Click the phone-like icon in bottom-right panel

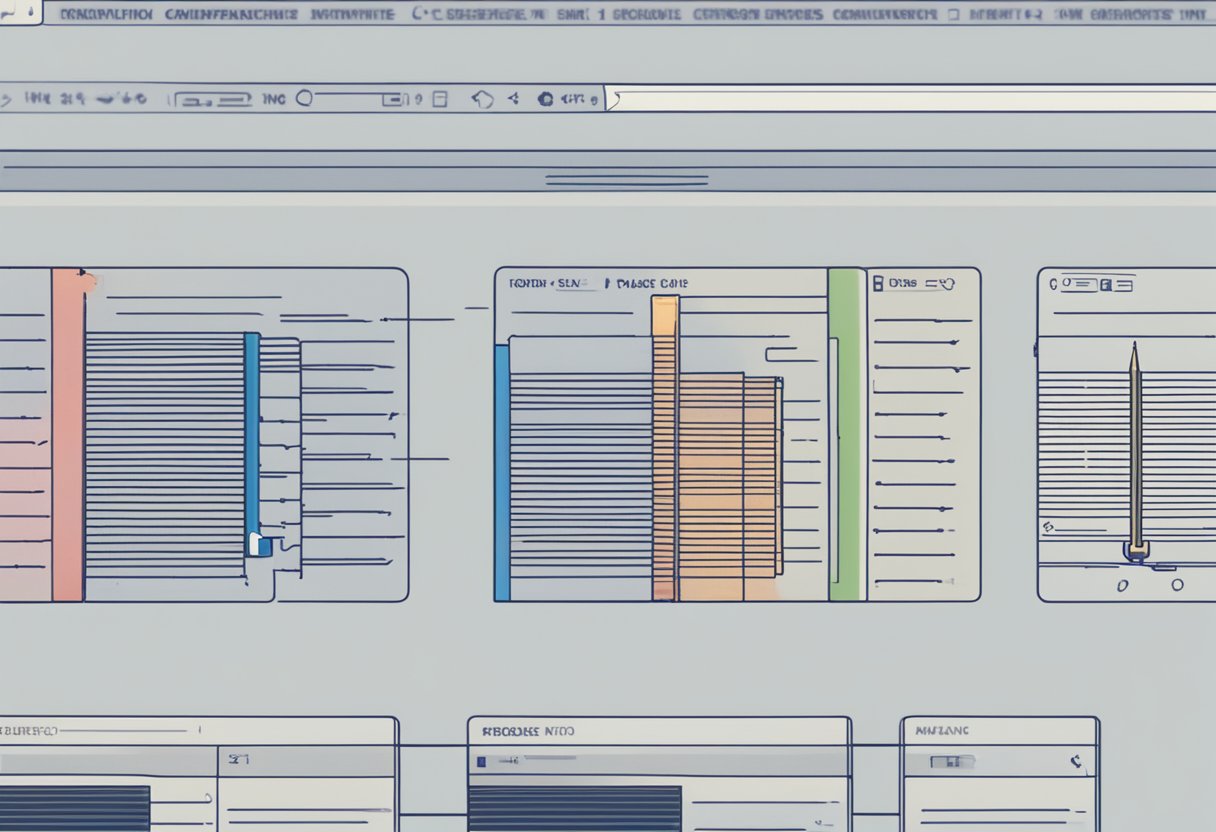1076,762
